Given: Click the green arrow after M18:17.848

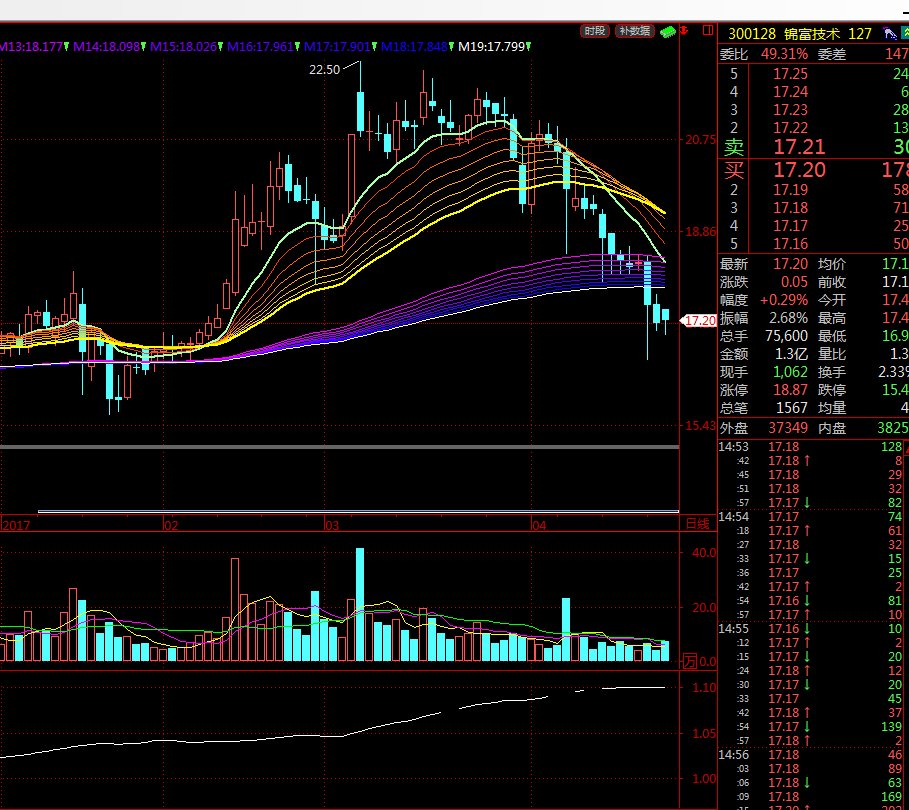Looking at the screenshot, I should pyautogui.click(x=452, y=46).
